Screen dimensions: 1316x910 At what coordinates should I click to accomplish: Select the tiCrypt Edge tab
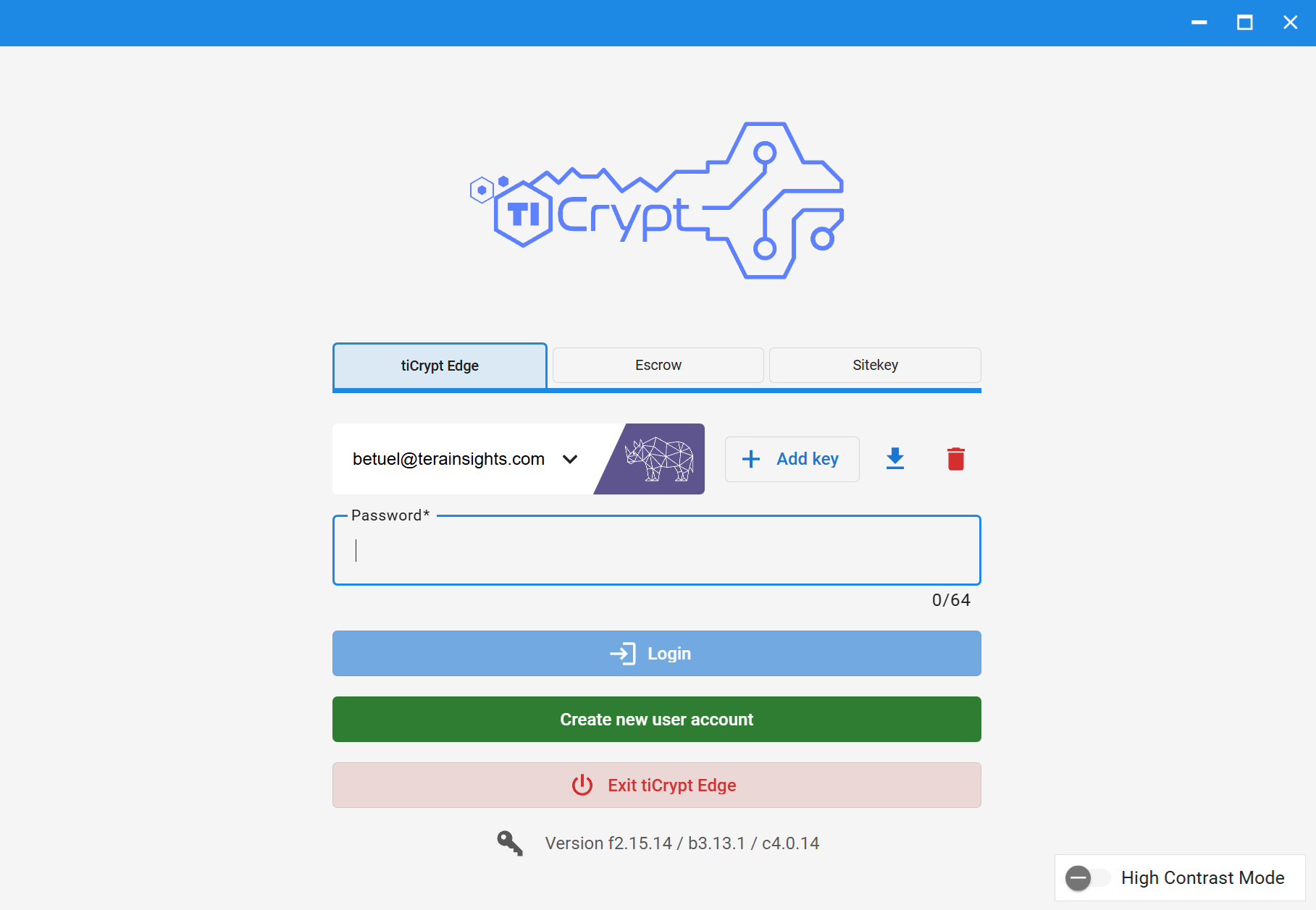(440, 366)
